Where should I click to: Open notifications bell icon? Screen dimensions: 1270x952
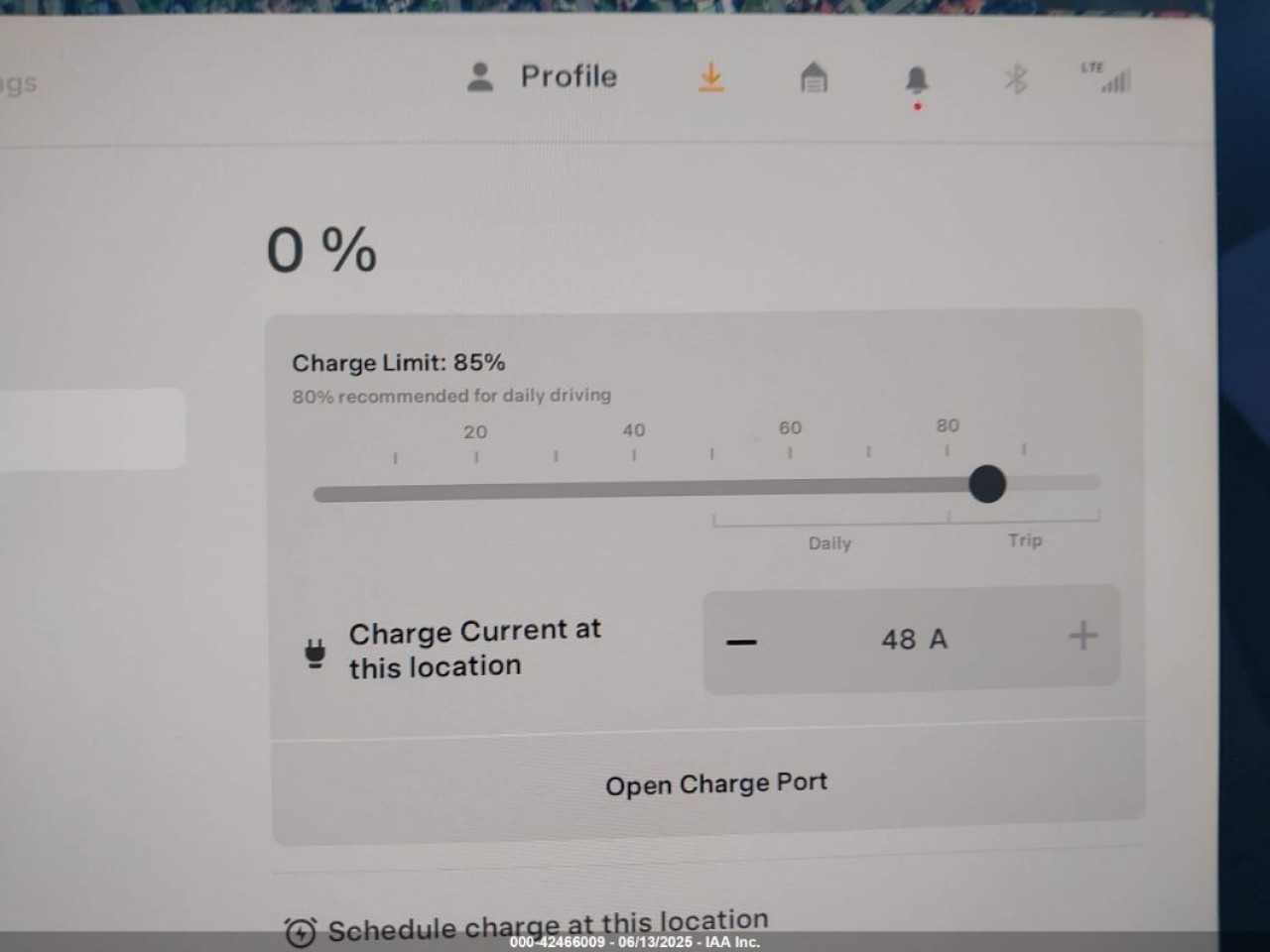(917, 80)
